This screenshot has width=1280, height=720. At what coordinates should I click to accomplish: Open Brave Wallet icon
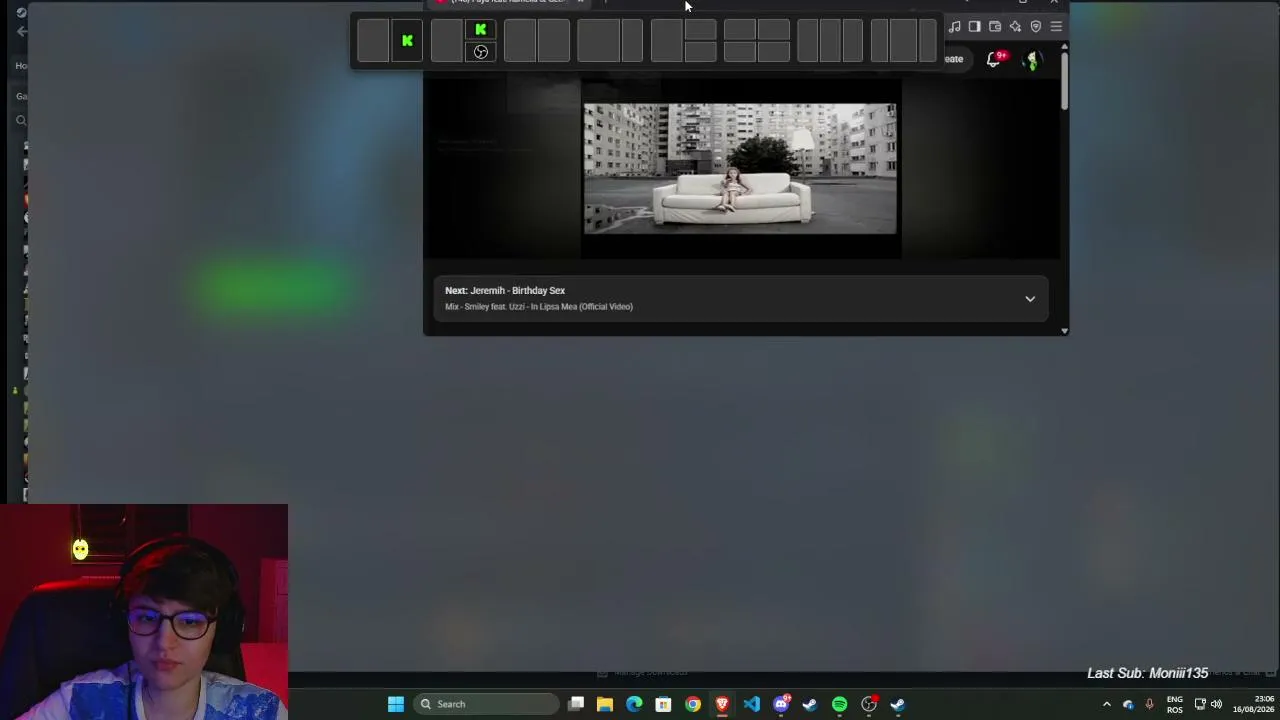pyautogui.click(x=995, y=27)
